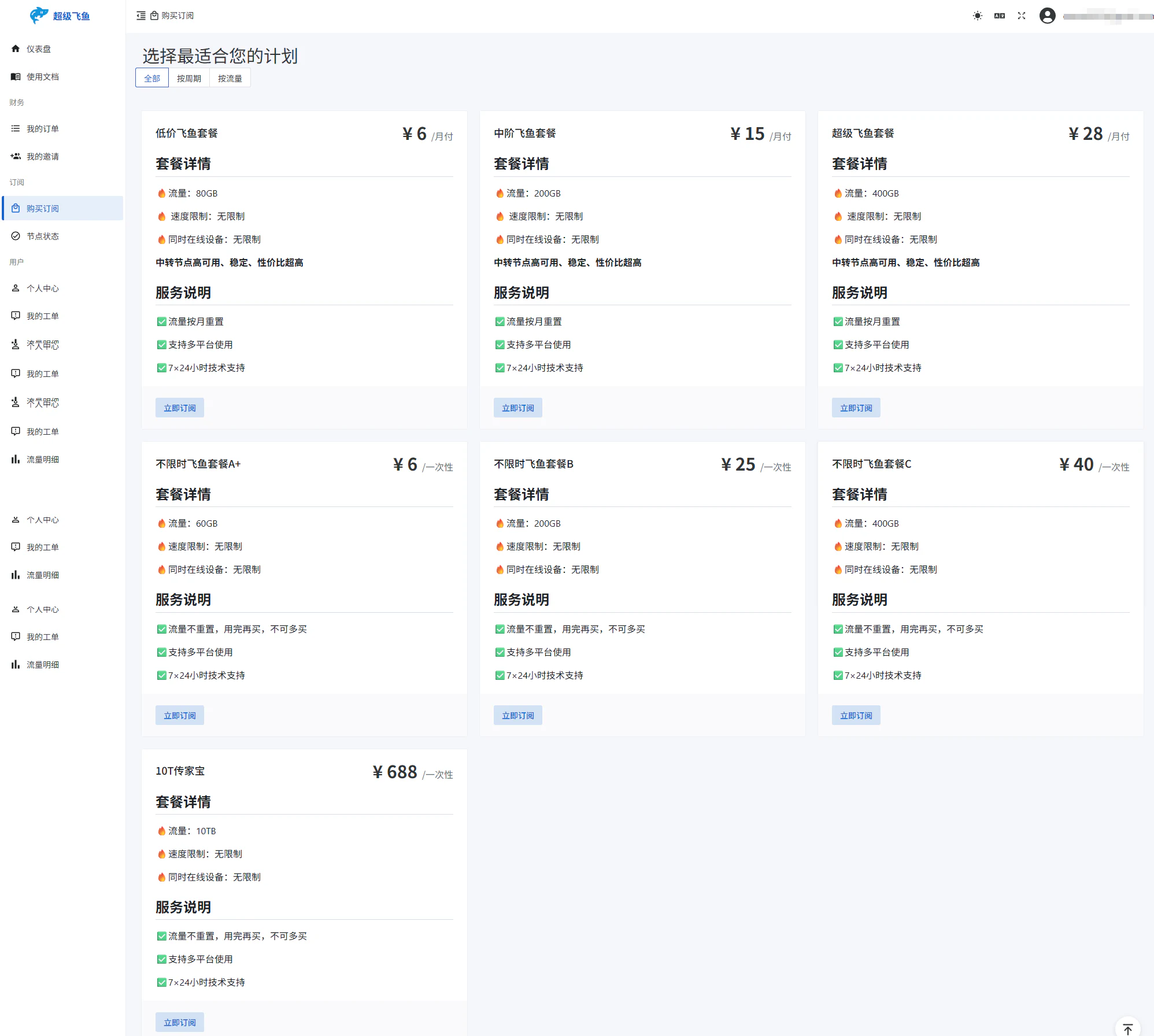Viewport: 1154px width, 1036px height.
Task: Click 同时在线设备：无限制 in 低价飞鱼套餐 card
Action: tap(209, 240)
